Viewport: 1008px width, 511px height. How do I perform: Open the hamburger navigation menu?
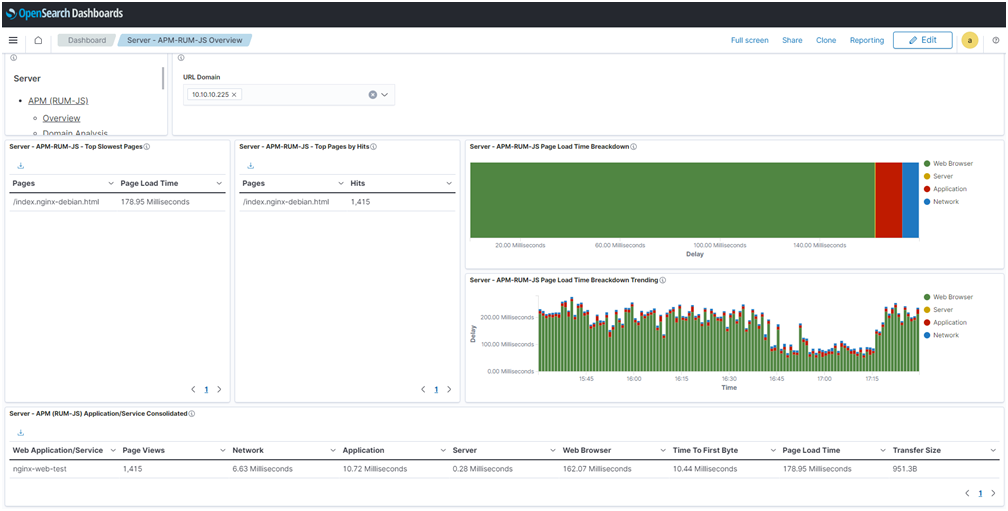pos(13,40)
